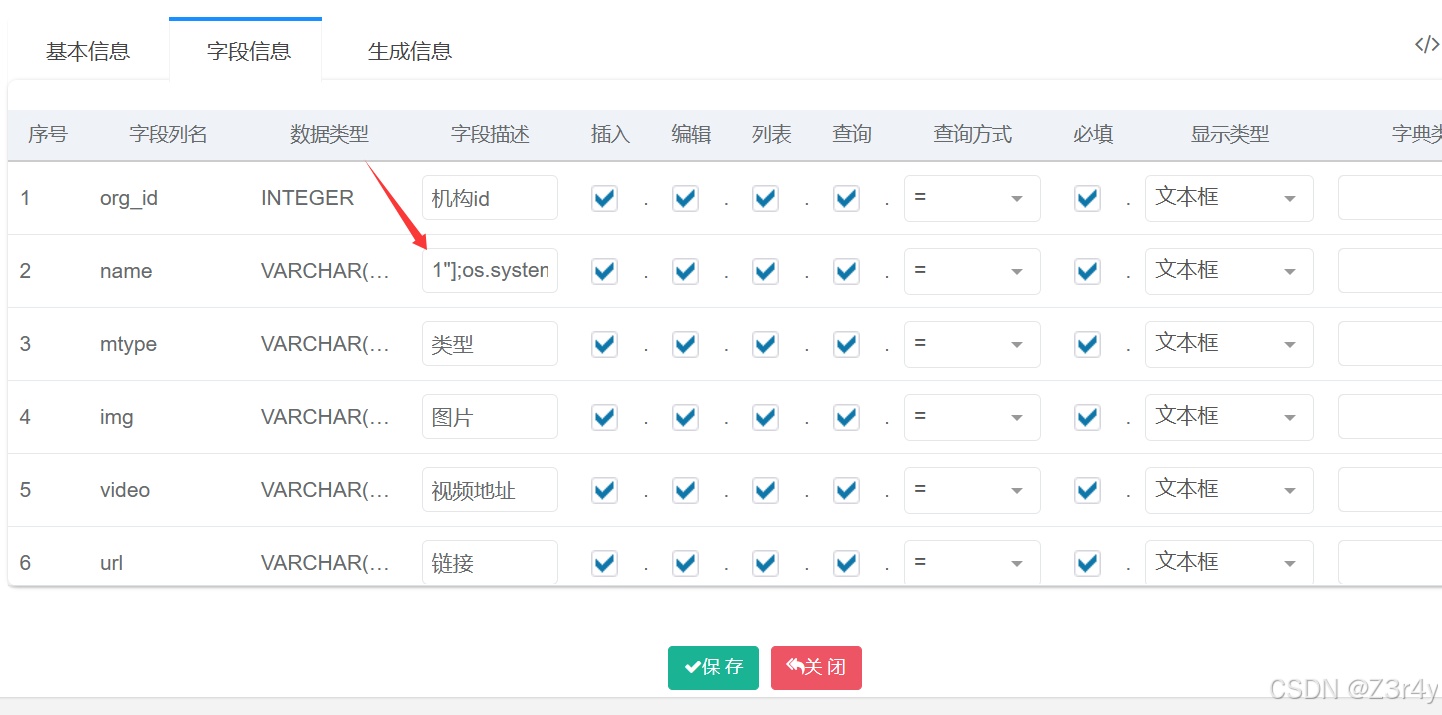Toggle 列表 checkbox in mtype row
Viewport: 1442px width, 715px height.
(x=765, y=344)
